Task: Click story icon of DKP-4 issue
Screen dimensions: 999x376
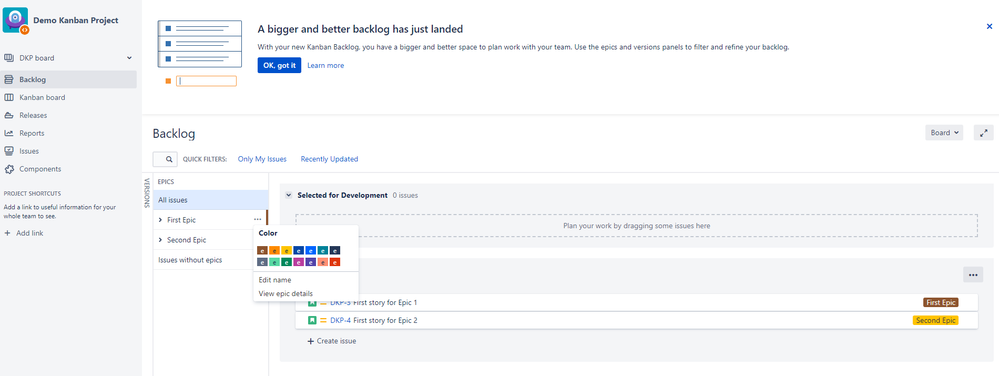Action: point(312,321)
